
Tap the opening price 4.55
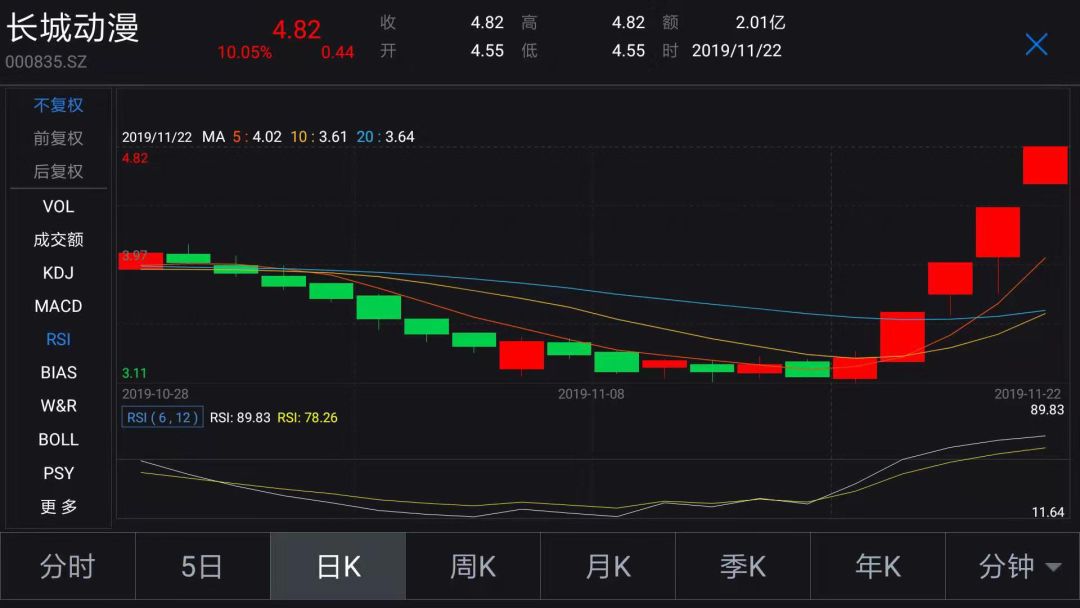[487, 50]
